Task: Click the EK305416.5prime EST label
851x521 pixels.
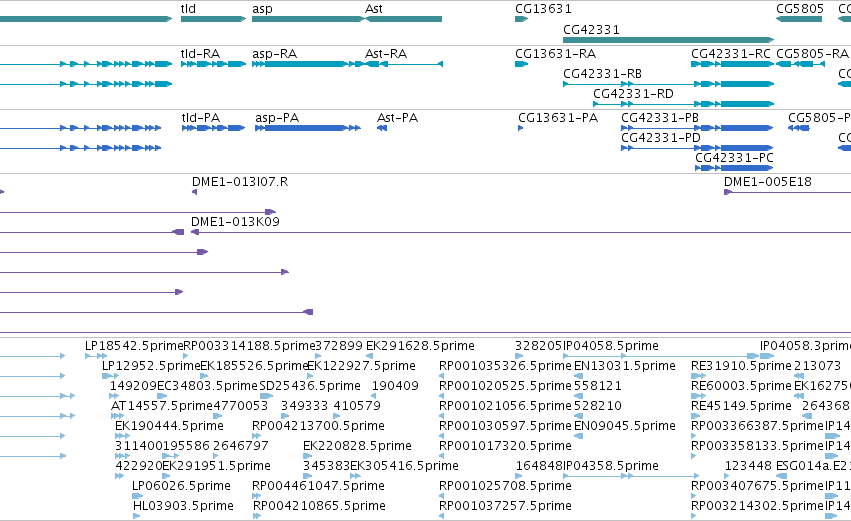Action: click(x=404, y=466)
